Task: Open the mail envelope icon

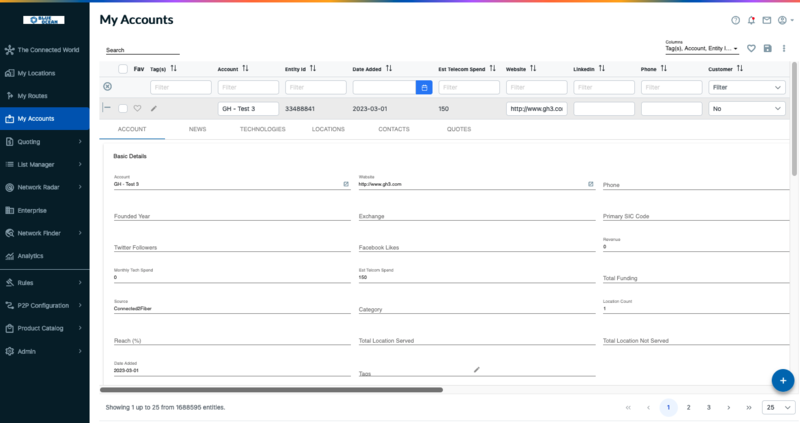Action: pyautogui.click(x=766, y=20)
